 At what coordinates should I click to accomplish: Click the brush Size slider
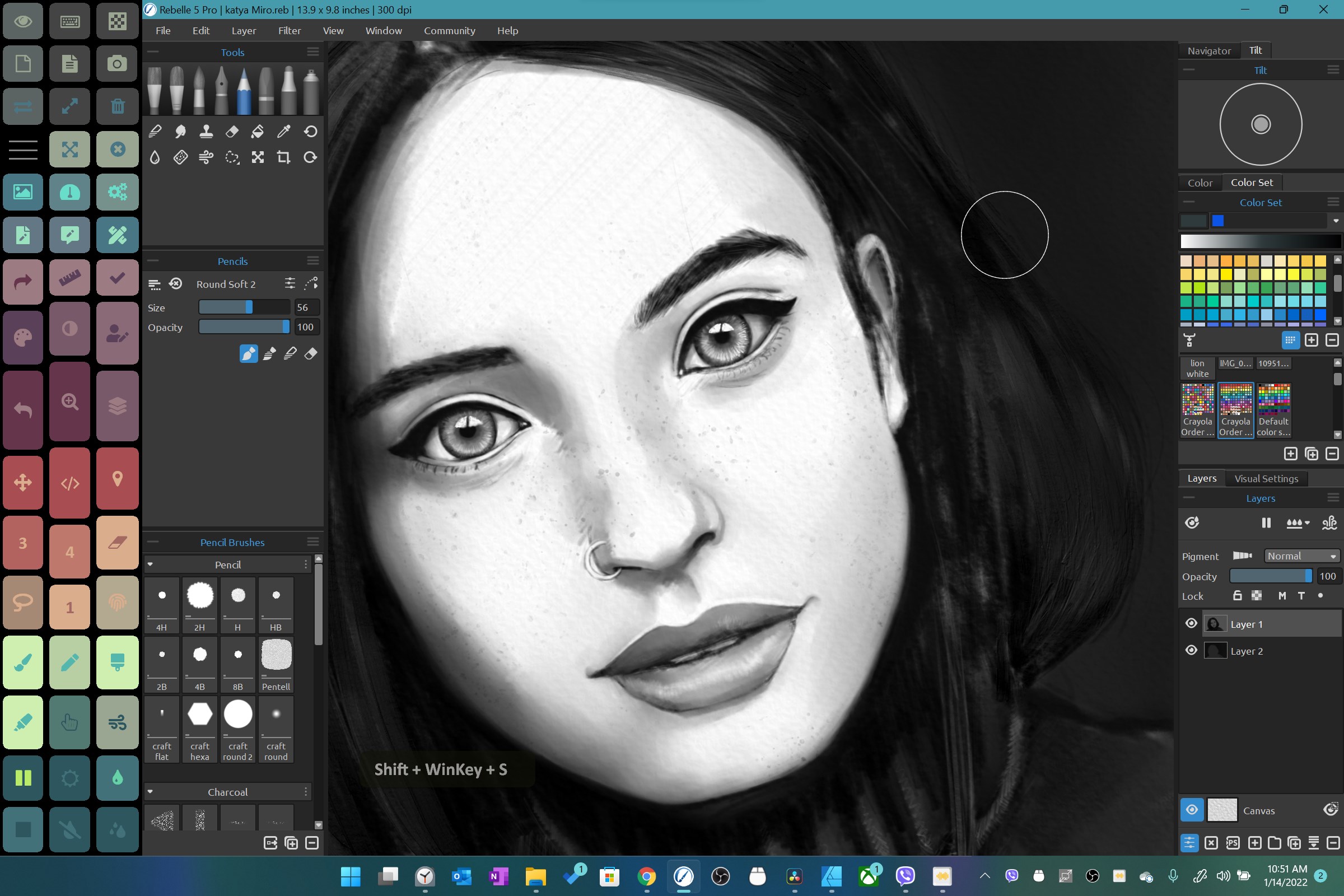pyautogui.click(x=244, y=307)
